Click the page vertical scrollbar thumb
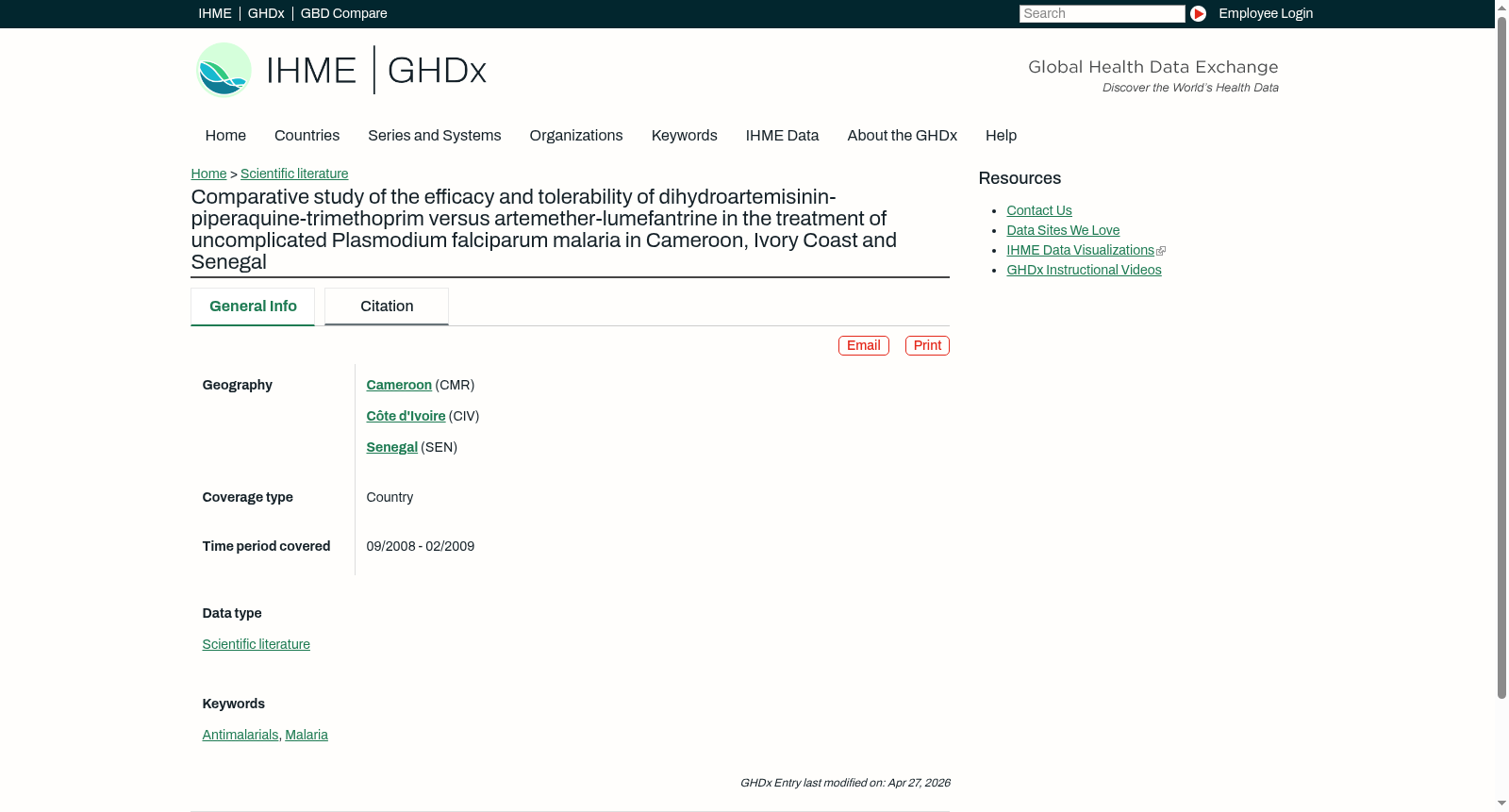1509x812 pixels. [x=1501, y=356]
